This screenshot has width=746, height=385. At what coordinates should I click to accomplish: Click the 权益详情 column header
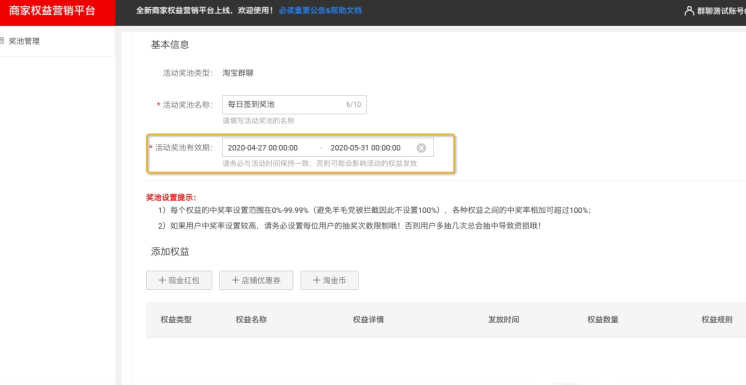368,320
